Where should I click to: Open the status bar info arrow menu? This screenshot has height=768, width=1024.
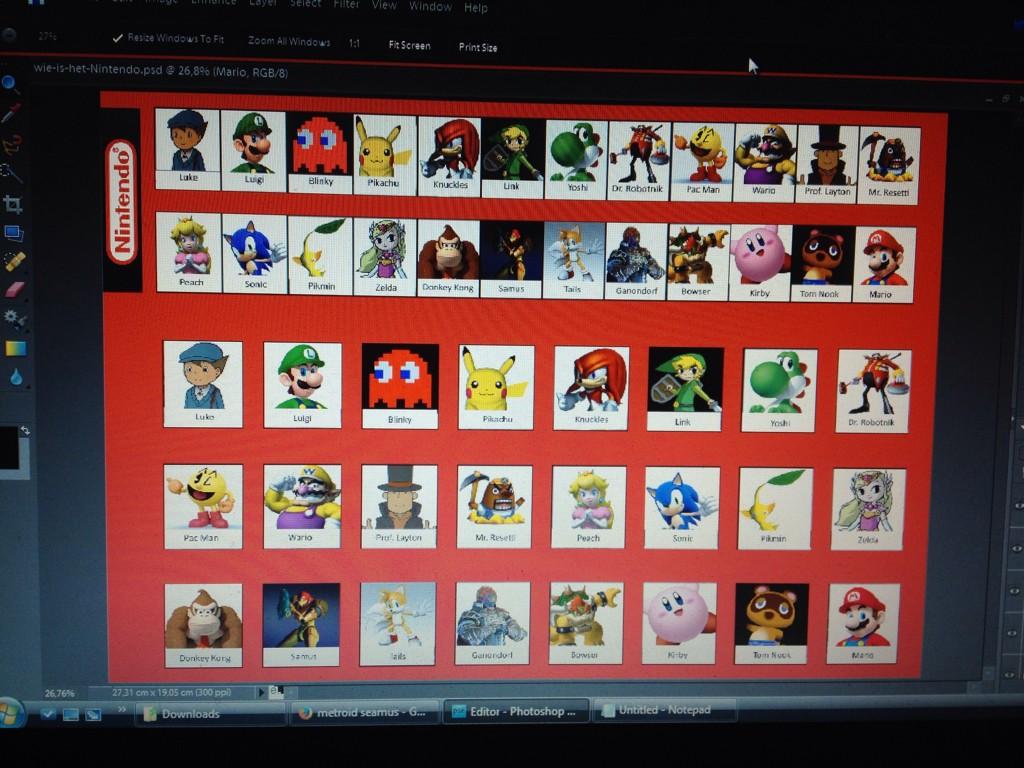[x=261, y=692]
